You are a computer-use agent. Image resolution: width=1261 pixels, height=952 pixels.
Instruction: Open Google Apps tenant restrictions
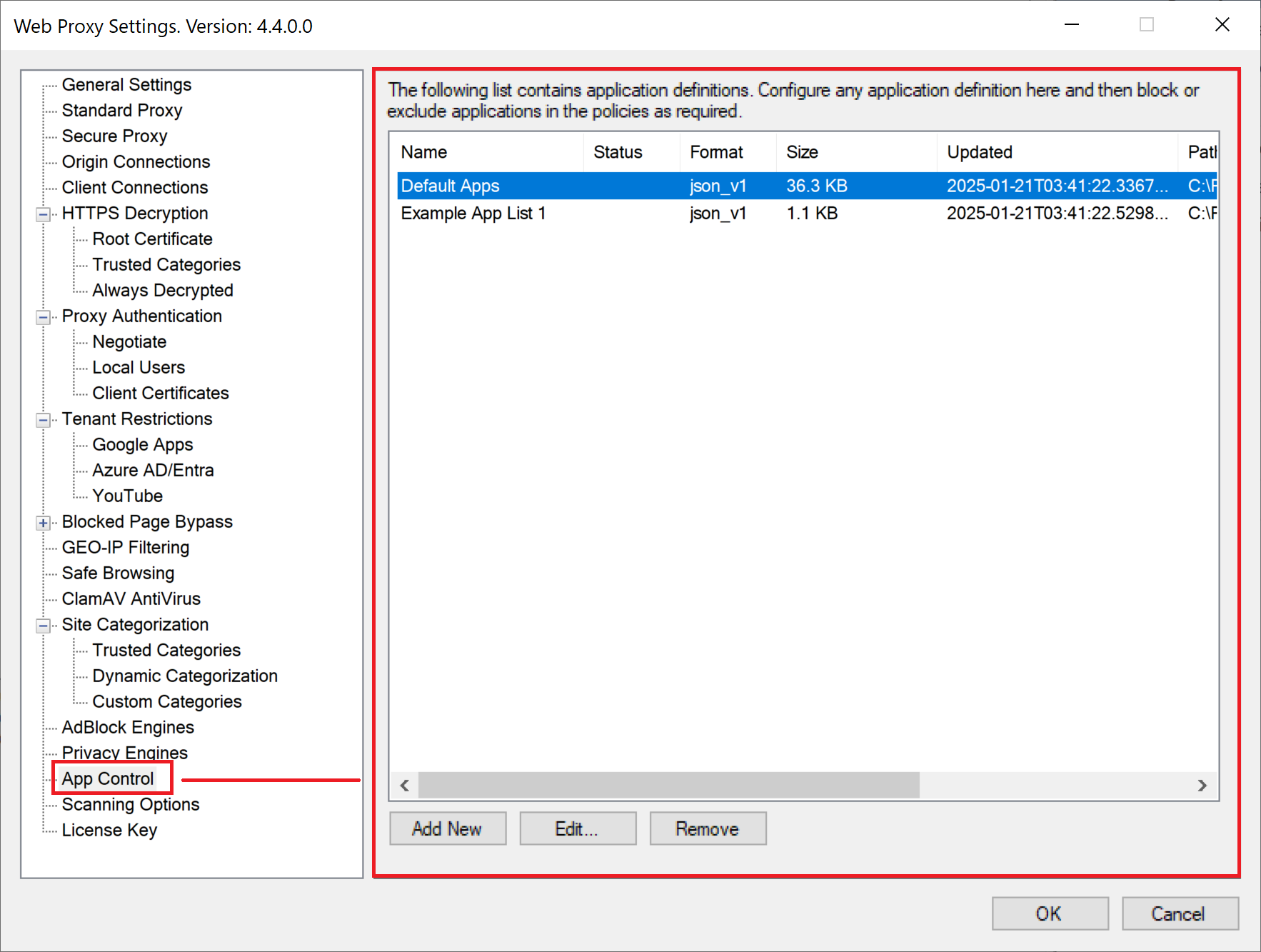pos(143,445)
